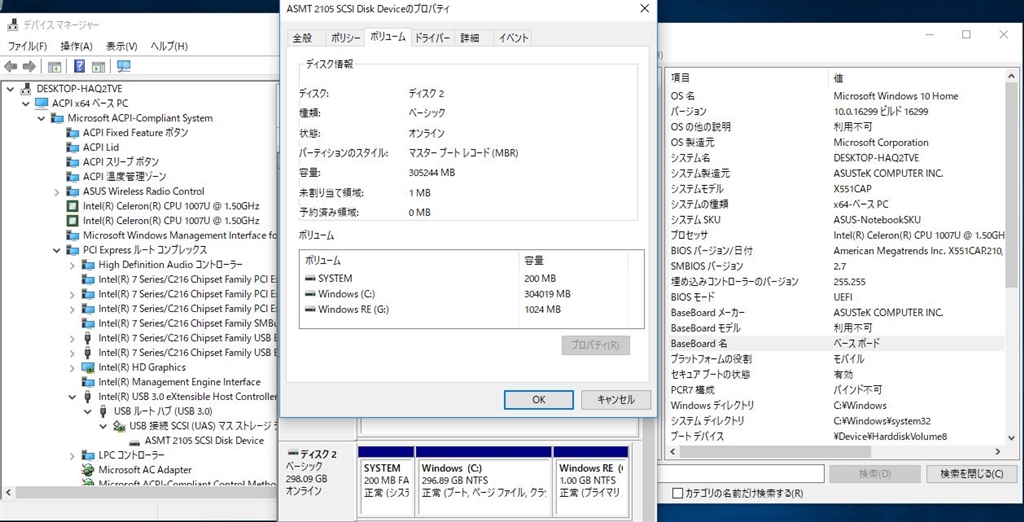Select the セキュア ブートの状態 row
The height and width of the screenshot is (522, 1024).
(835, 375)
